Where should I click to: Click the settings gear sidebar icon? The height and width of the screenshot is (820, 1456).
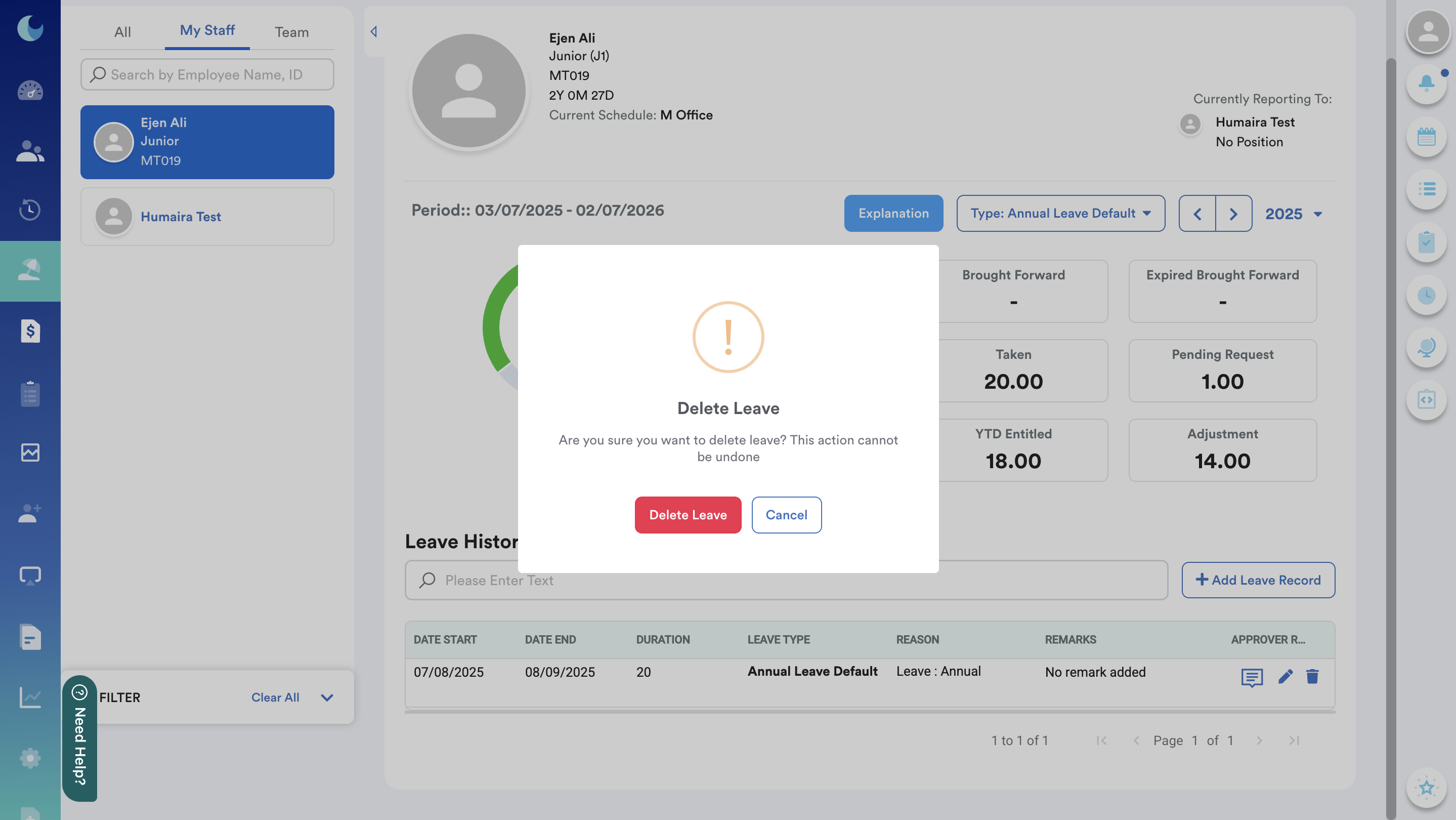point(30,758)
